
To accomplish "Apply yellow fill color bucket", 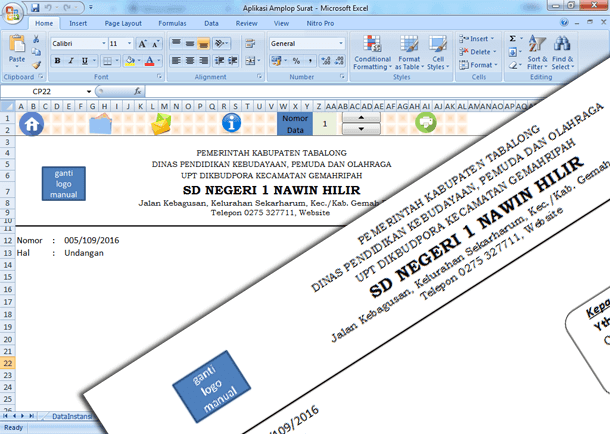I will 130,61.
